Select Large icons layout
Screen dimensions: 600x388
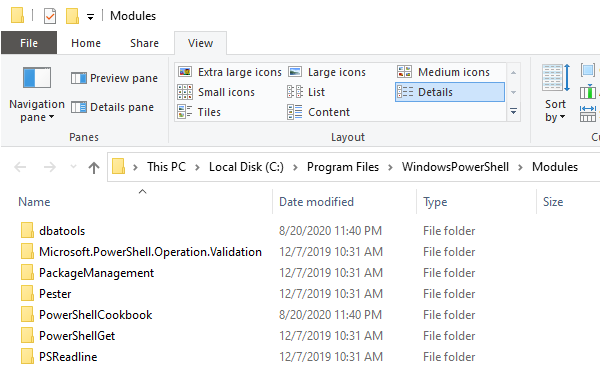tap(327, 72)
